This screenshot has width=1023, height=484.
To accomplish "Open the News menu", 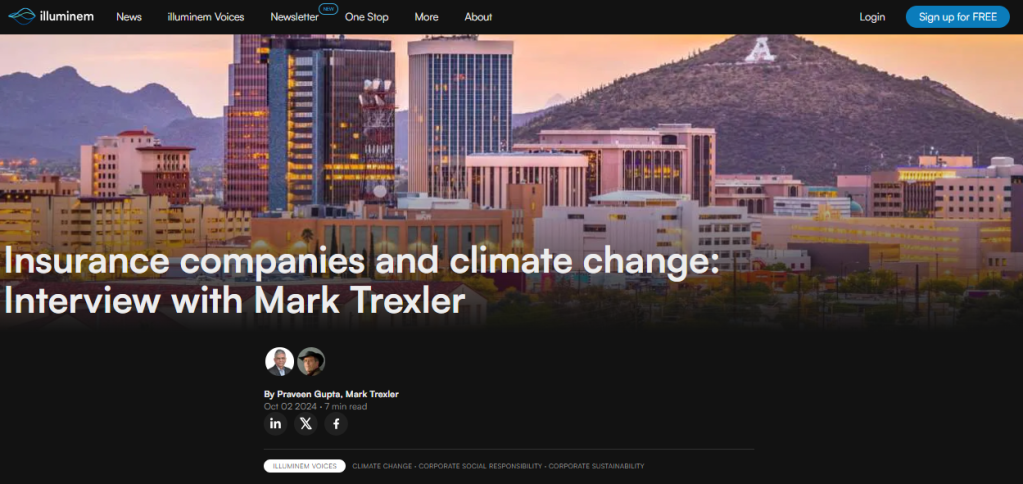I will click(129, 17).
